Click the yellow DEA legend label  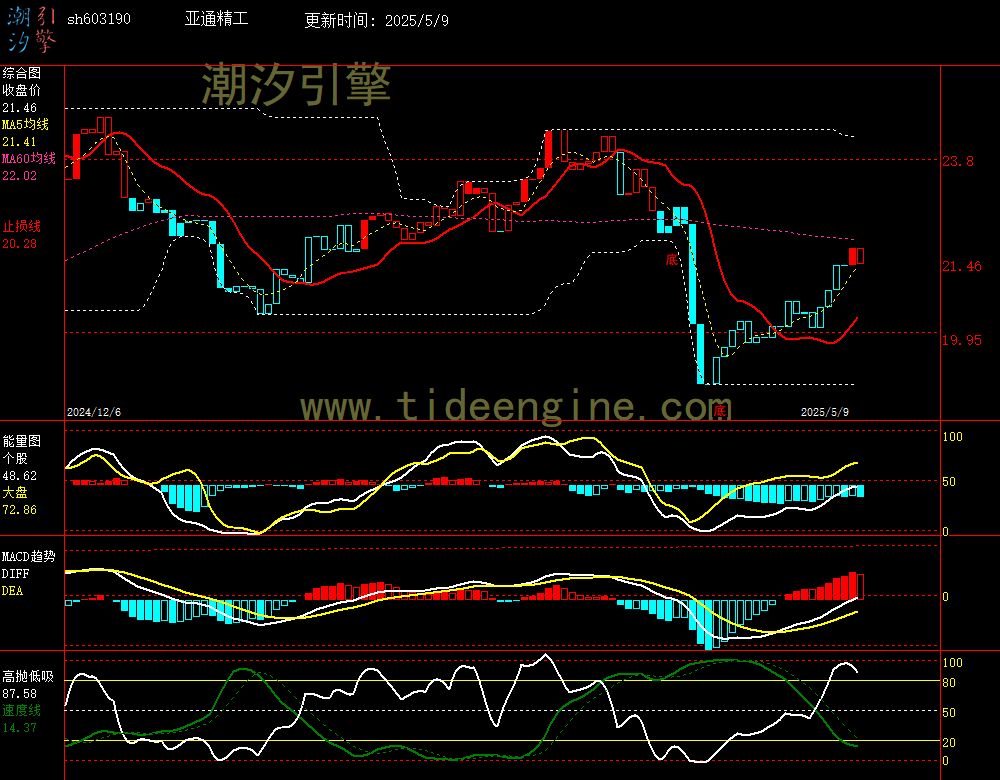(12, 591)
